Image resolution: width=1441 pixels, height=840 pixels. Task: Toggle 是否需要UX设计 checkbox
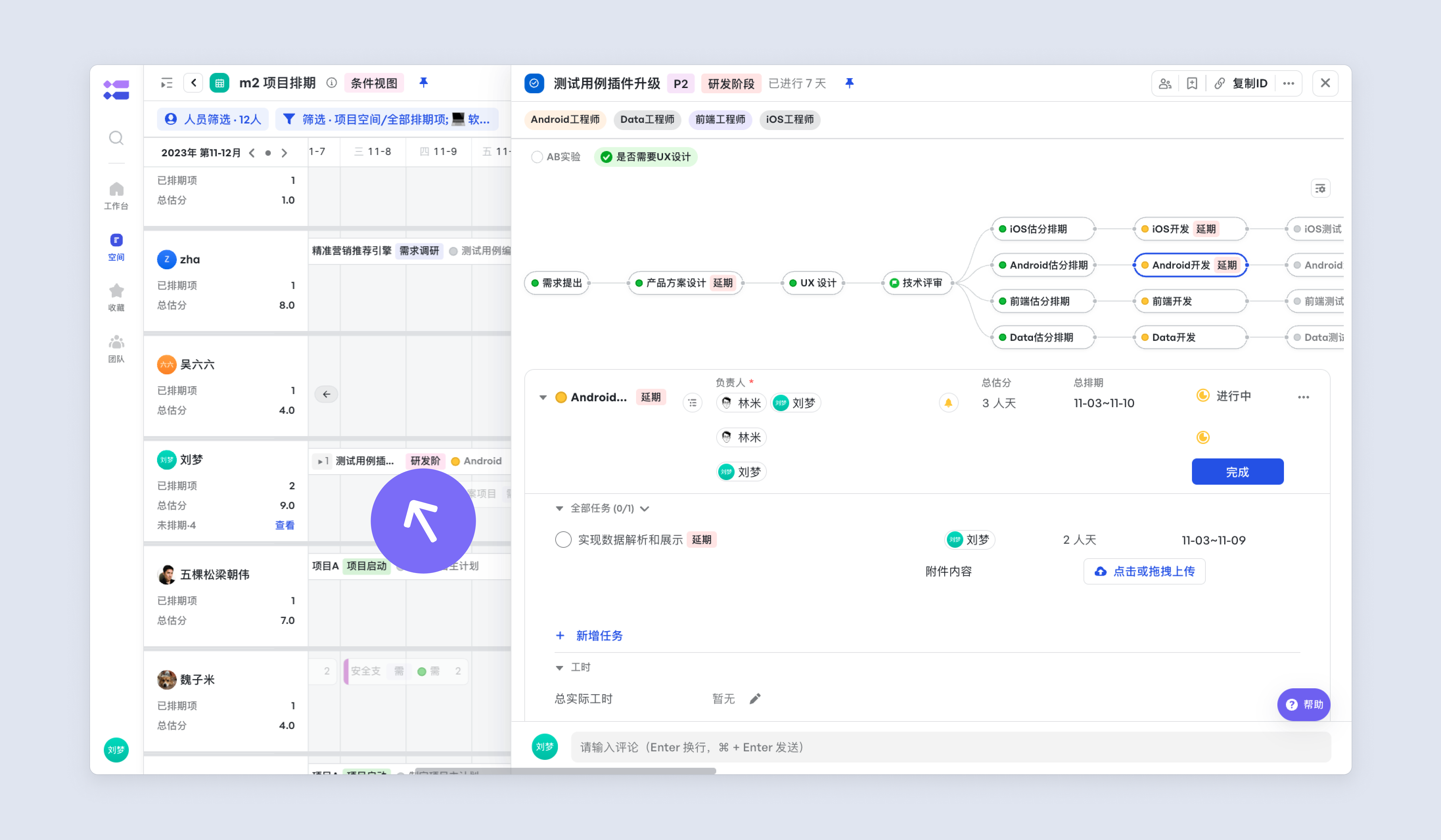click(x=606, y=157)
